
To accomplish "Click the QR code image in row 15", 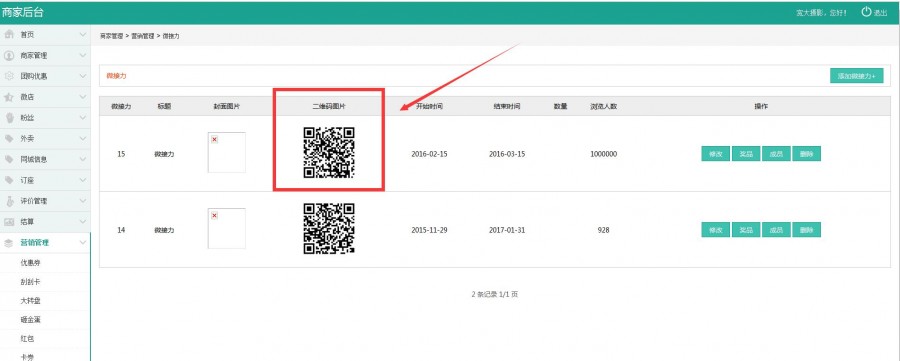I will 329,153.
